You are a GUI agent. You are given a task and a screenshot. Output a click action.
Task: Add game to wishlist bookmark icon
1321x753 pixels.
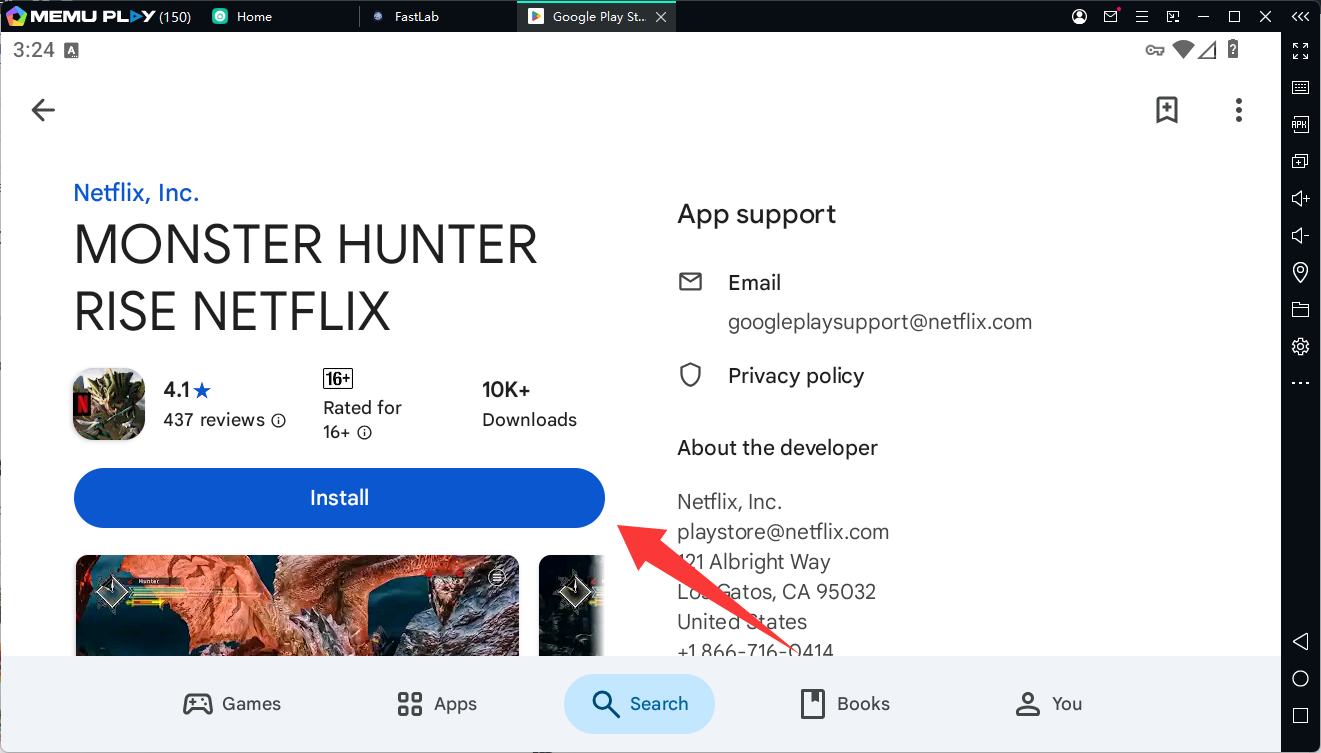[x=1166, y=110]
